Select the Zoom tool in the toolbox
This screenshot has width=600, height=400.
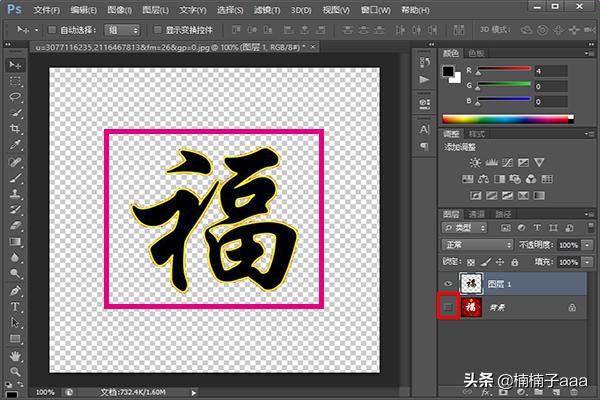pyautogui.click(x=15, y=371)
